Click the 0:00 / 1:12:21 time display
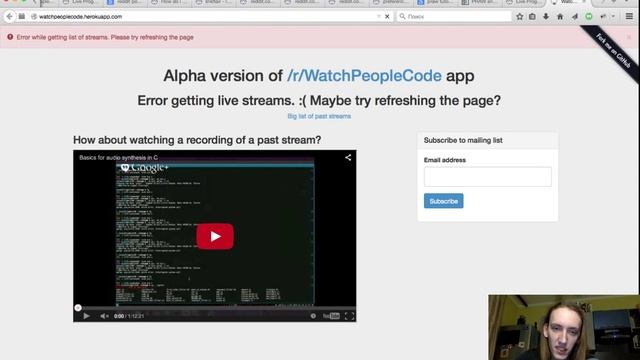Screen dimensions: 640x360 click(129, 316)
